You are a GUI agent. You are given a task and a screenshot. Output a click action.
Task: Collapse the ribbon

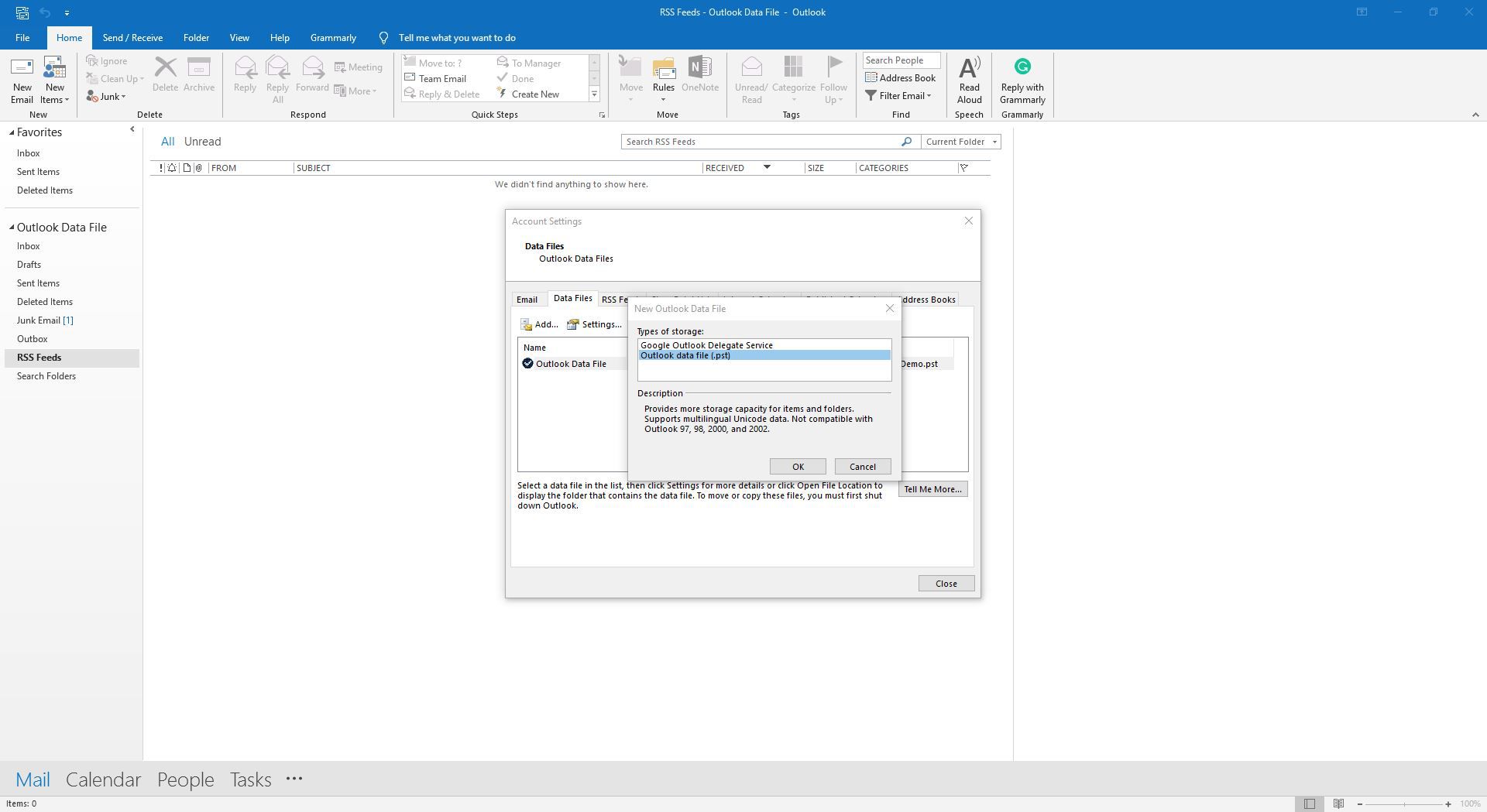coord(1475,115)
